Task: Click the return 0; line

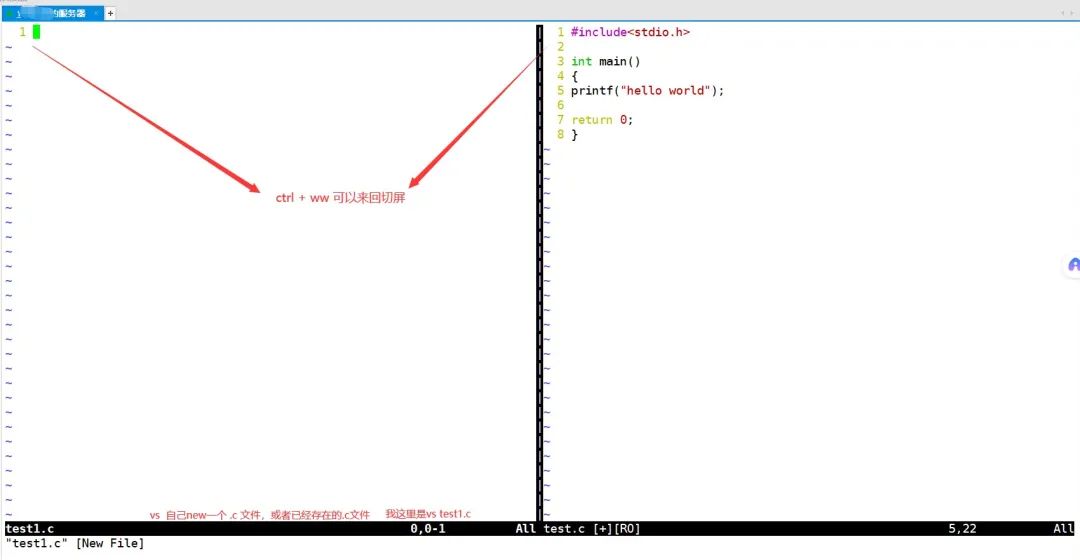Action: [602, 120]
